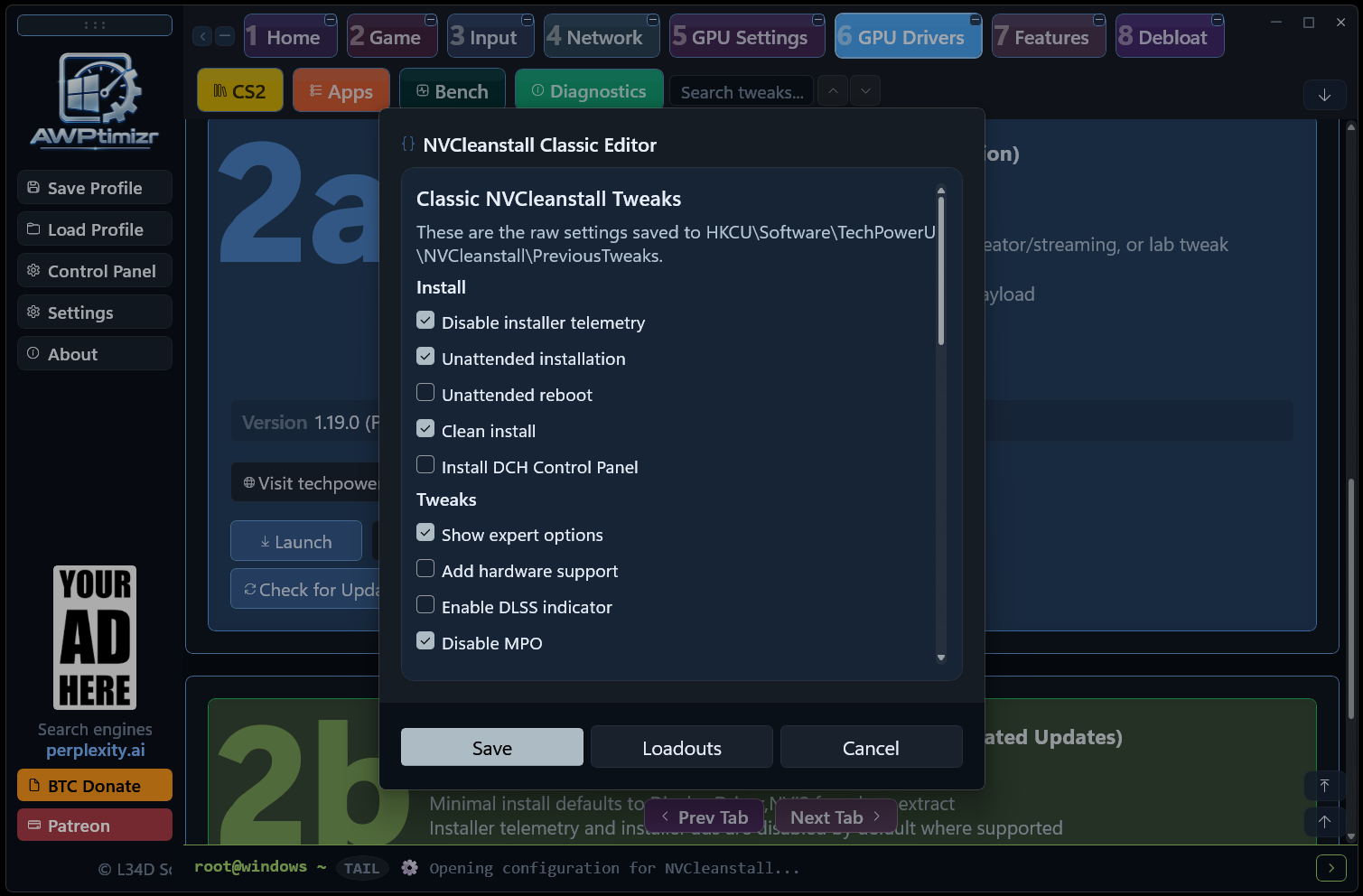The height and width of the screenshot is (896, 1363).
Task: Open the GPU Settings tab
Action: 747,37
